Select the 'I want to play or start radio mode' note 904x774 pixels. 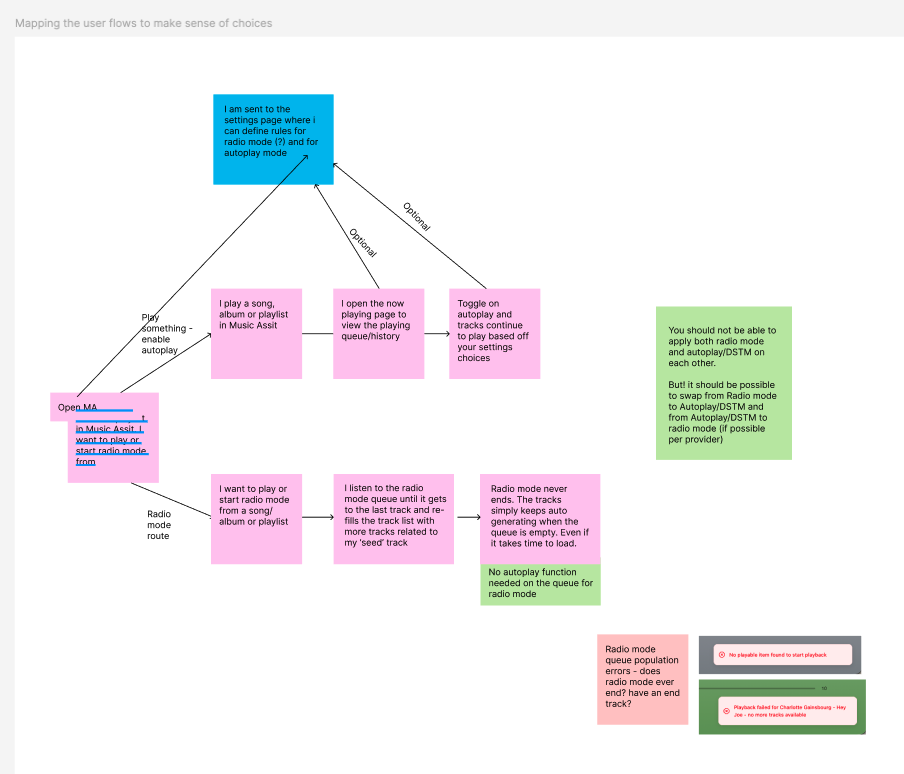tap(256, 519)
